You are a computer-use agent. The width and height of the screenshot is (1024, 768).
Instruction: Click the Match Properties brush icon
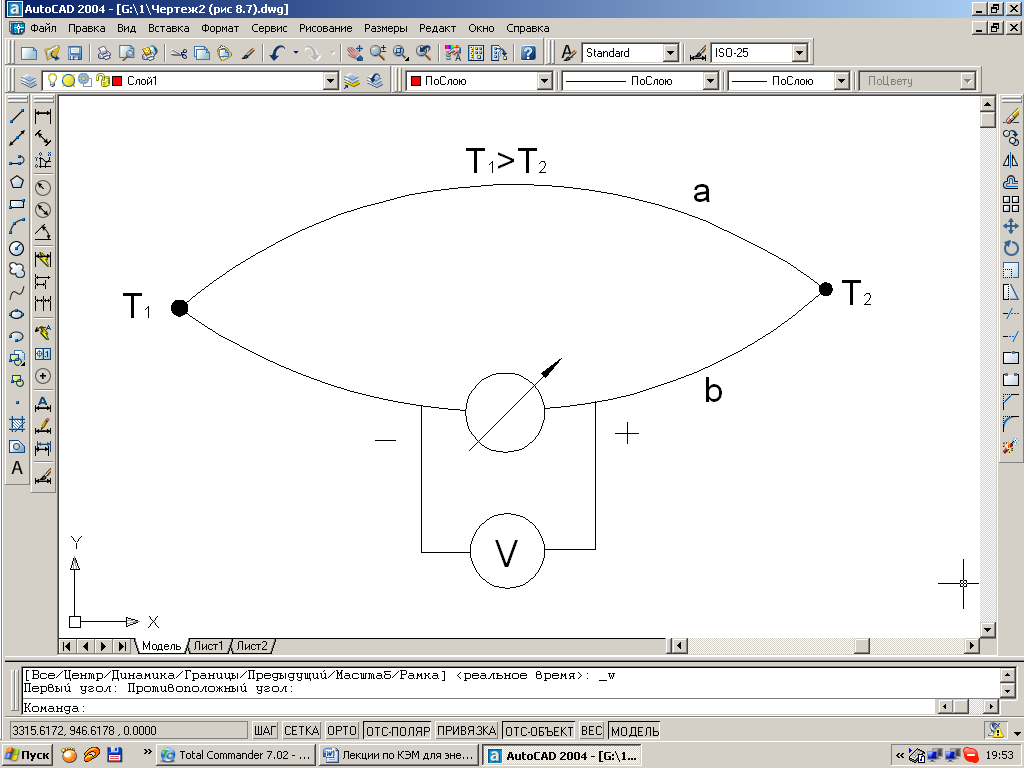click(248, 53)
